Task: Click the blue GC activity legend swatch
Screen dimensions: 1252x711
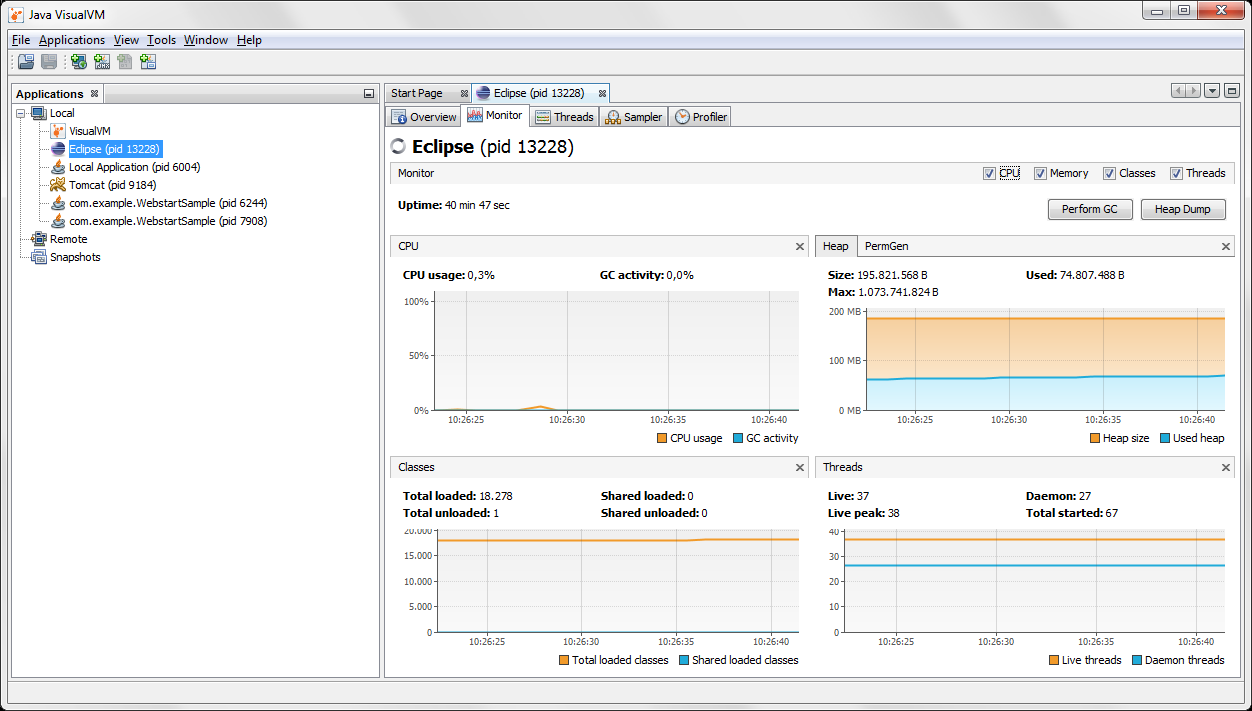Action: (x=738, y=438)
